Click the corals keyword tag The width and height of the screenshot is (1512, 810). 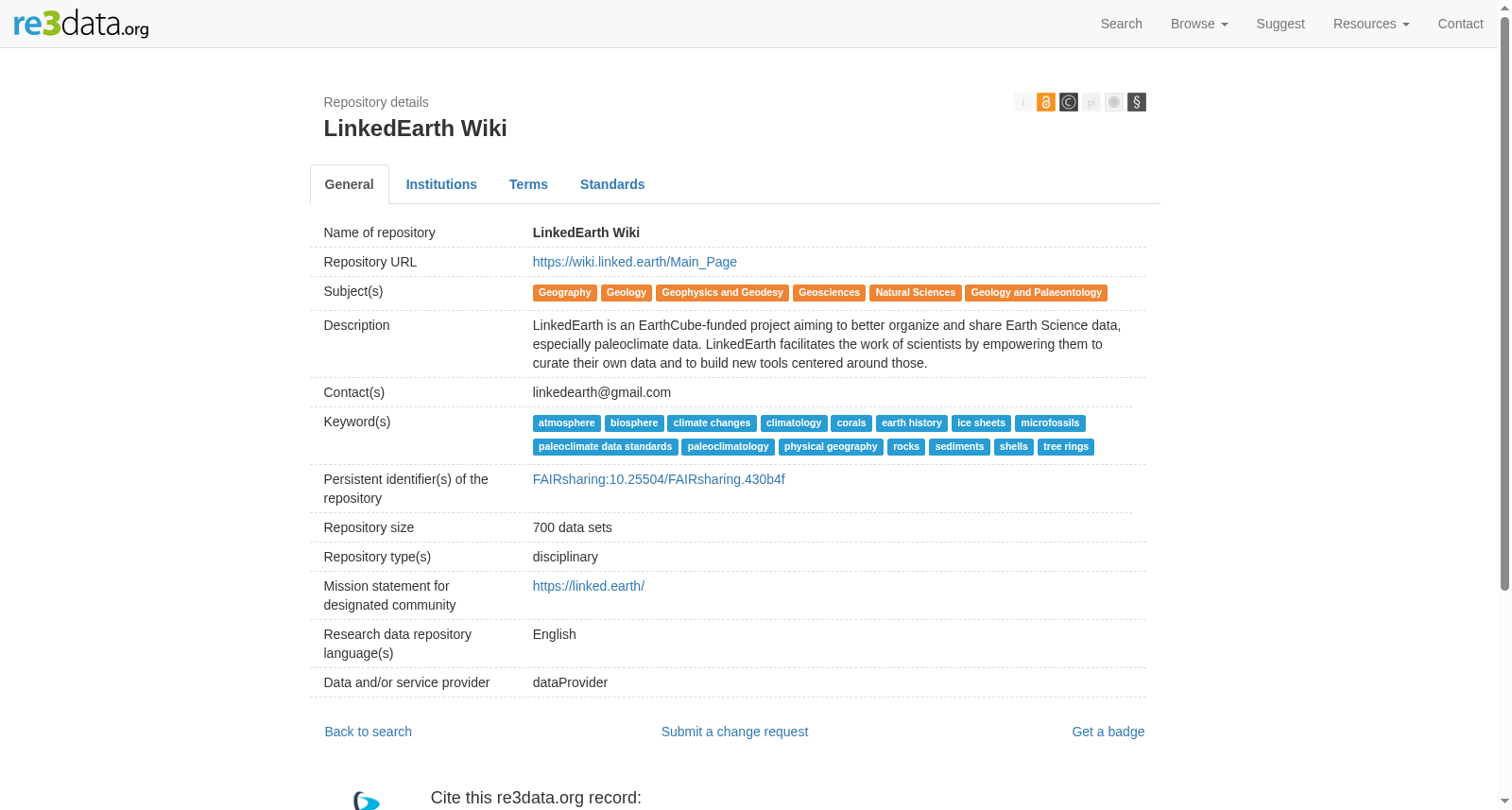[851, 423]
